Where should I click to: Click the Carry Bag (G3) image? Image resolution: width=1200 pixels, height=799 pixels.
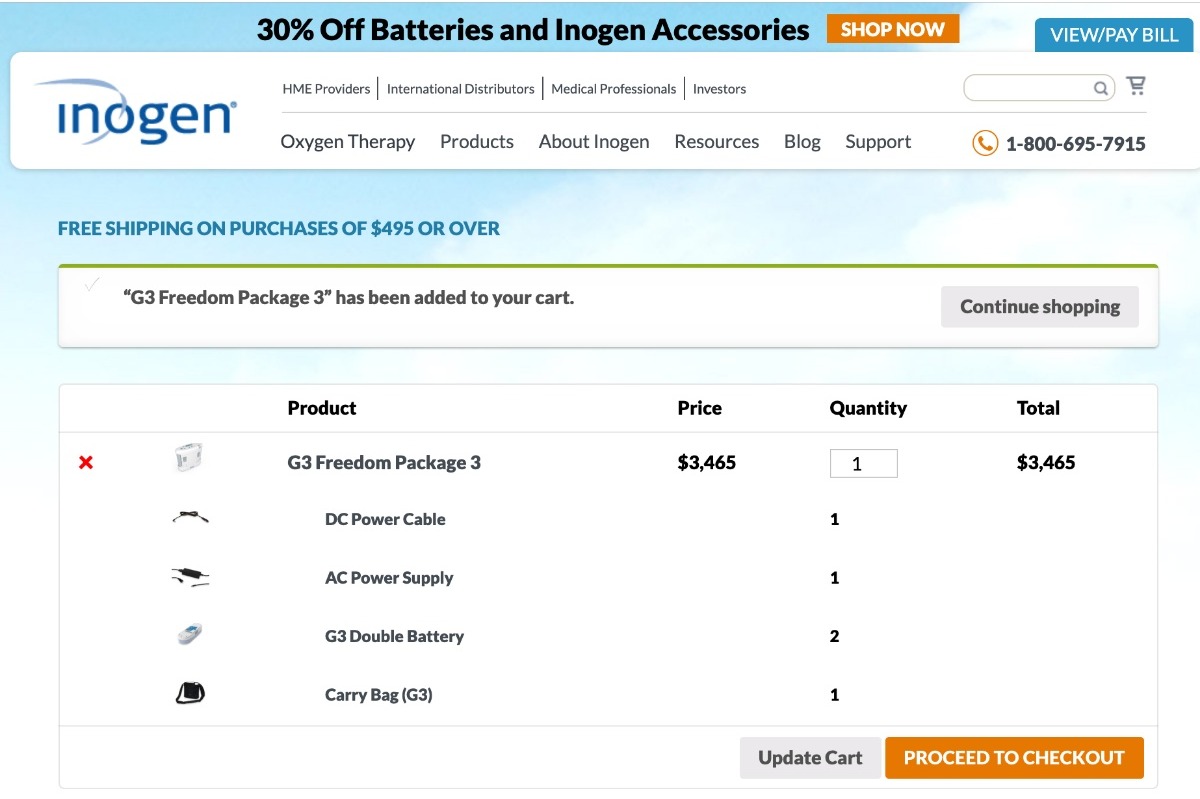coord(190,693)
